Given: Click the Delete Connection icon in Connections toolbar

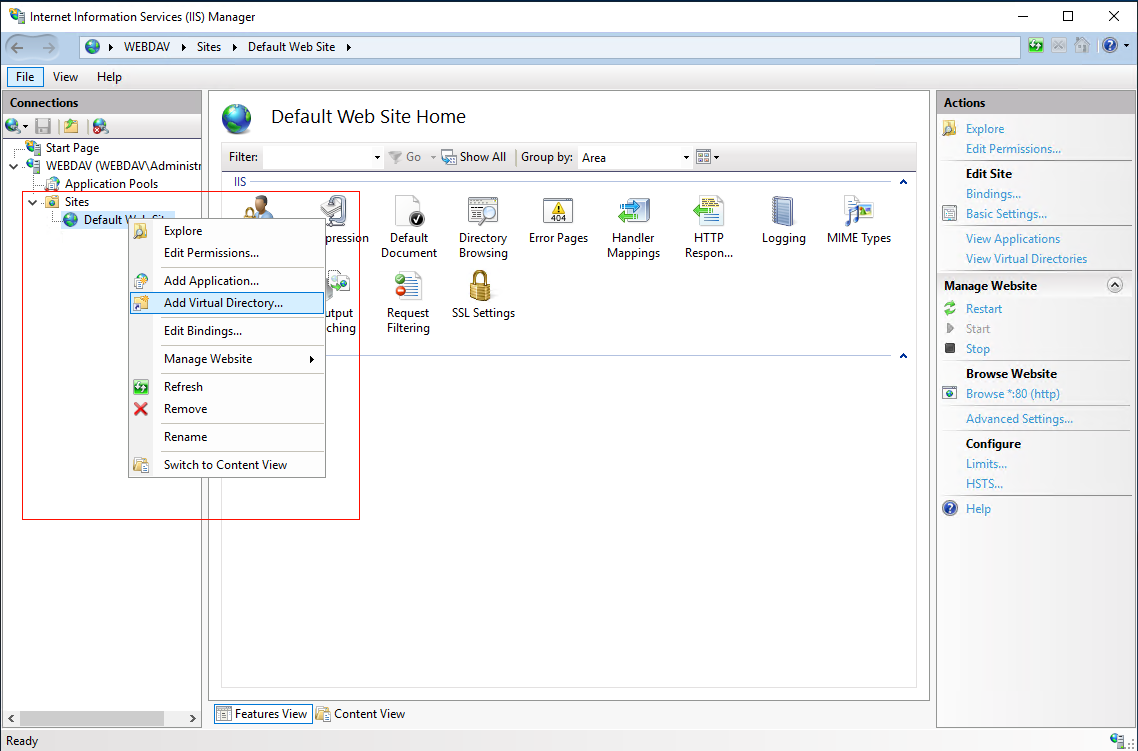Looking at the screenshot, I should coord(100,126).
